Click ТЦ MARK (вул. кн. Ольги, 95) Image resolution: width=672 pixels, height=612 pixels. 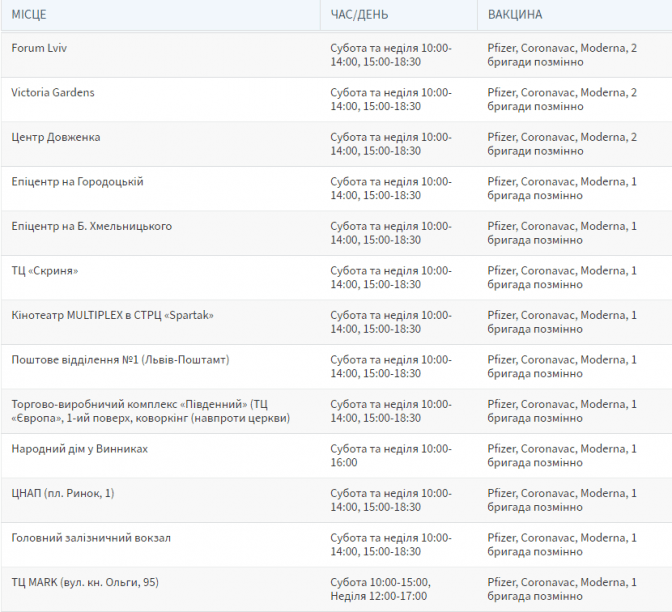pyautogui.click(x=85, y=582)
